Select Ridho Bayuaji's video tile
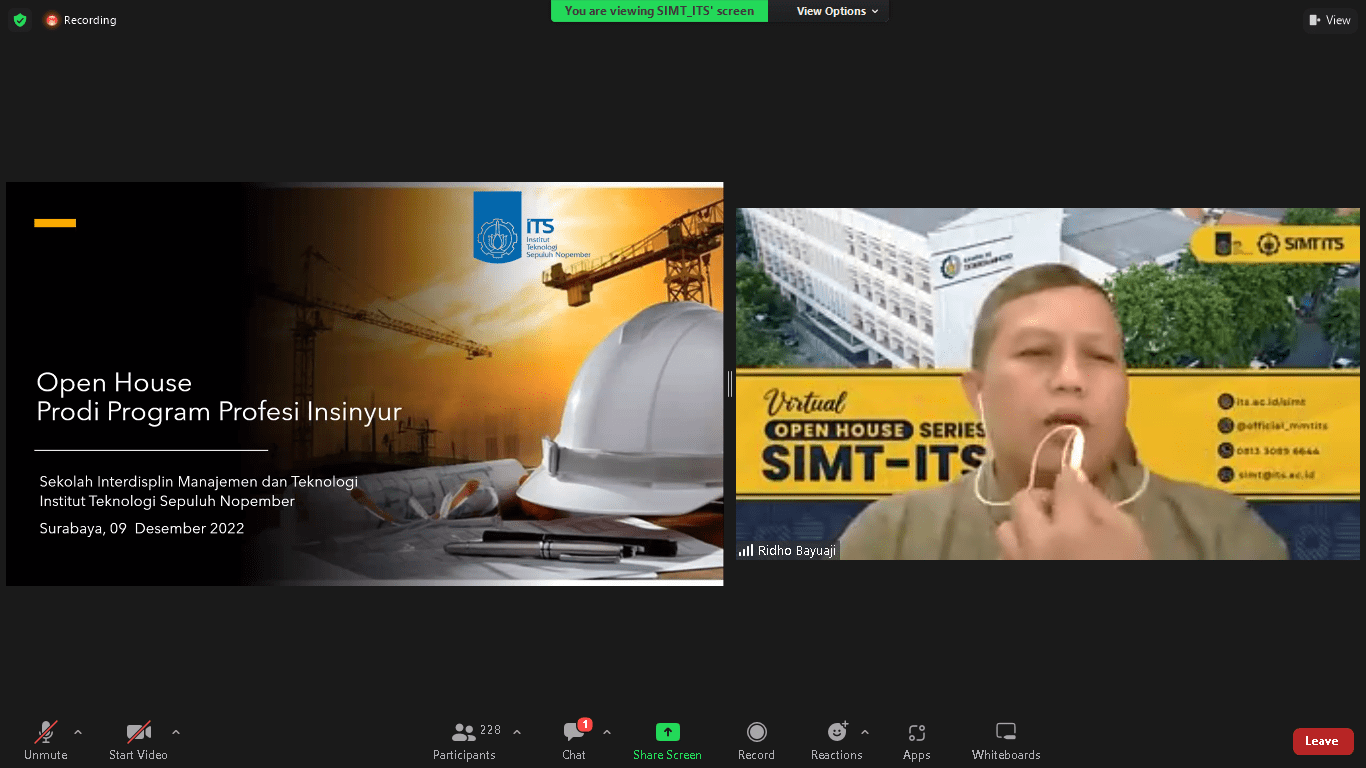 click(x=1047, y=384)
